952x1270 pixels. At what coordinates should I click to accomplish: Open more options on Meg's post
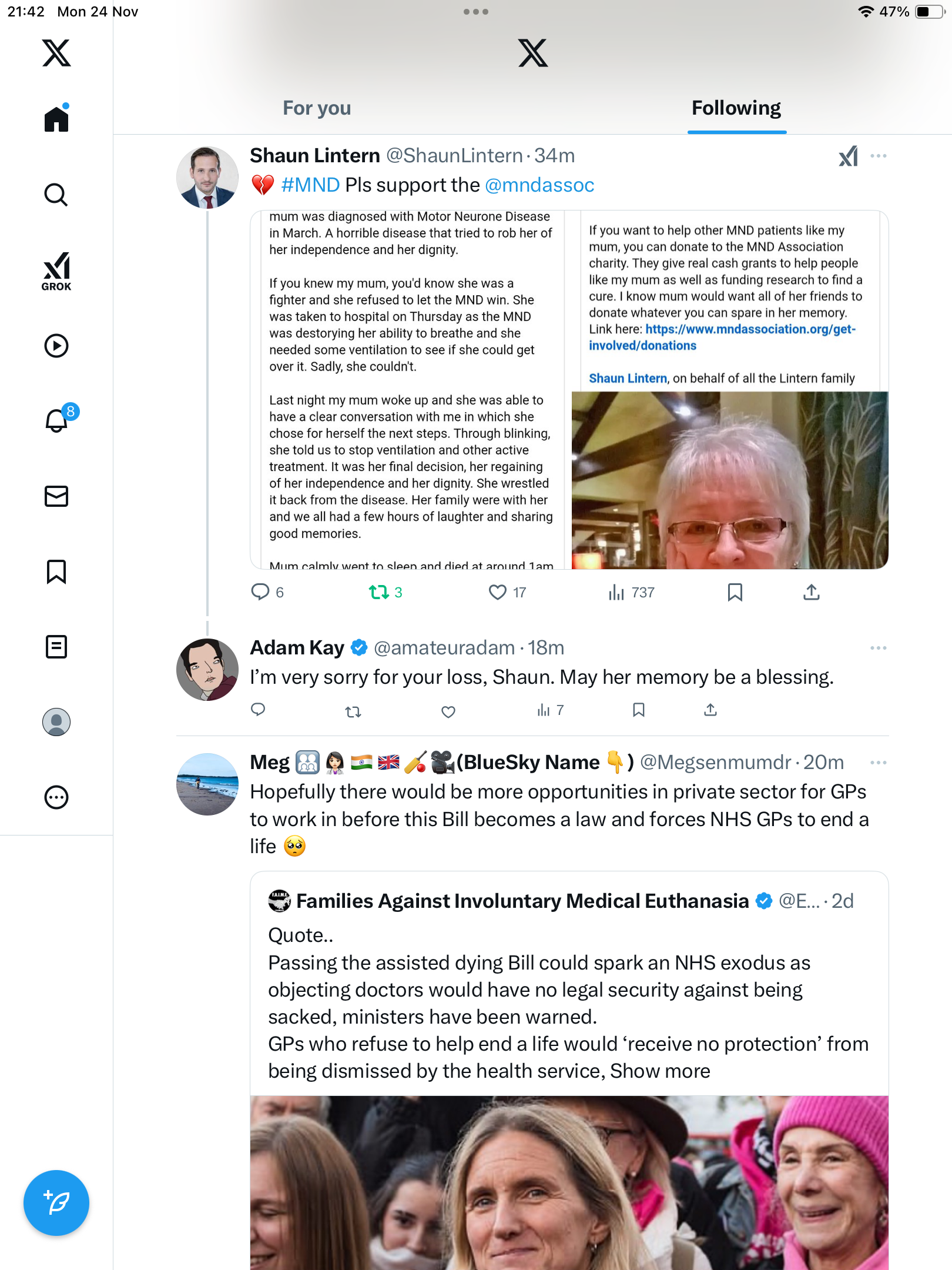point(879,763)
